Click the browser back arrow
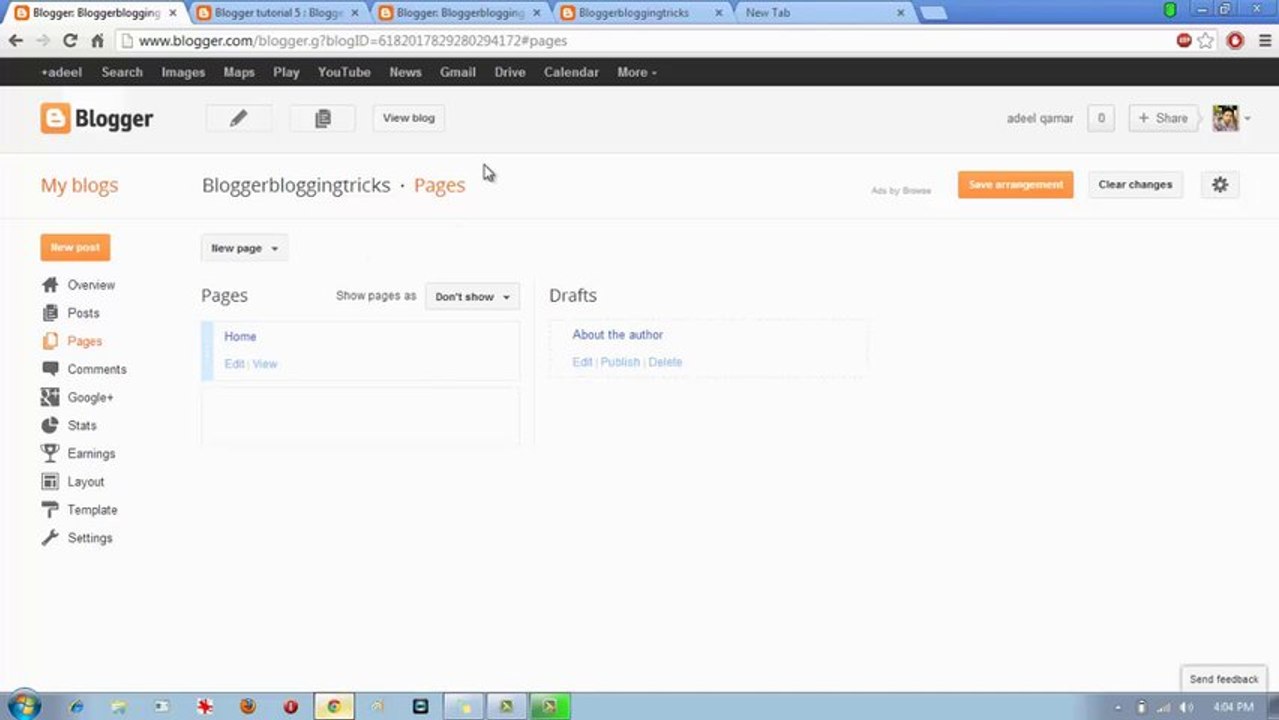 point(15,41)
